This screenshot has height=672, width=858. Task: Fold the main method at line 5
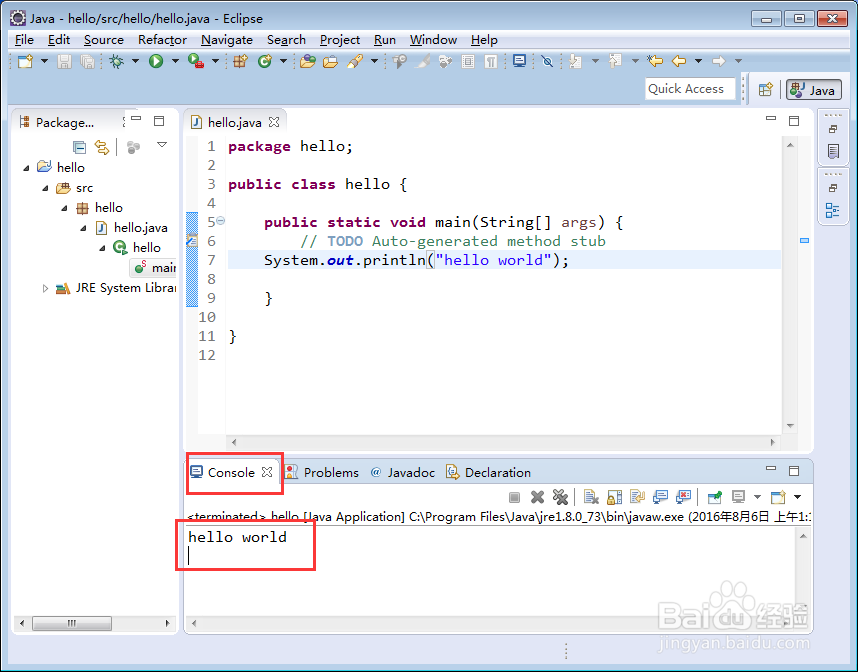click(221, 221)
